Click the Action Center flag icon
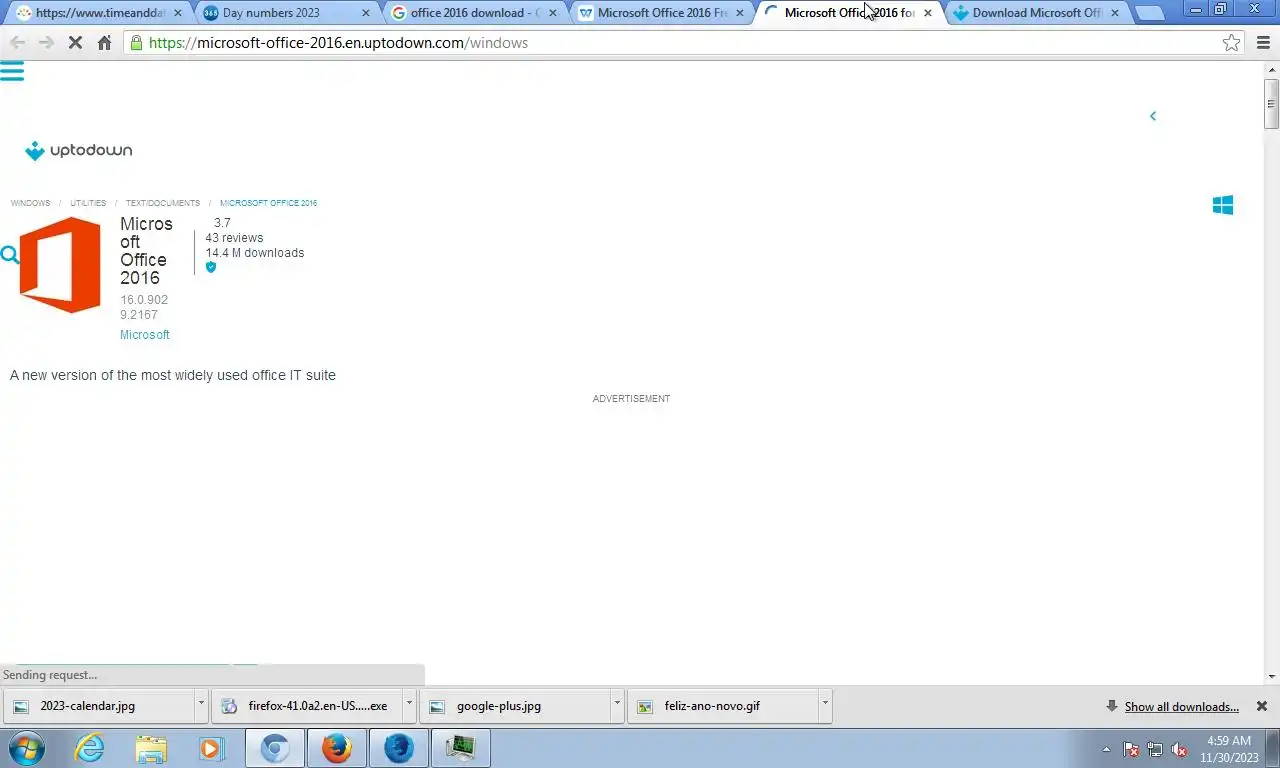 1131,749
